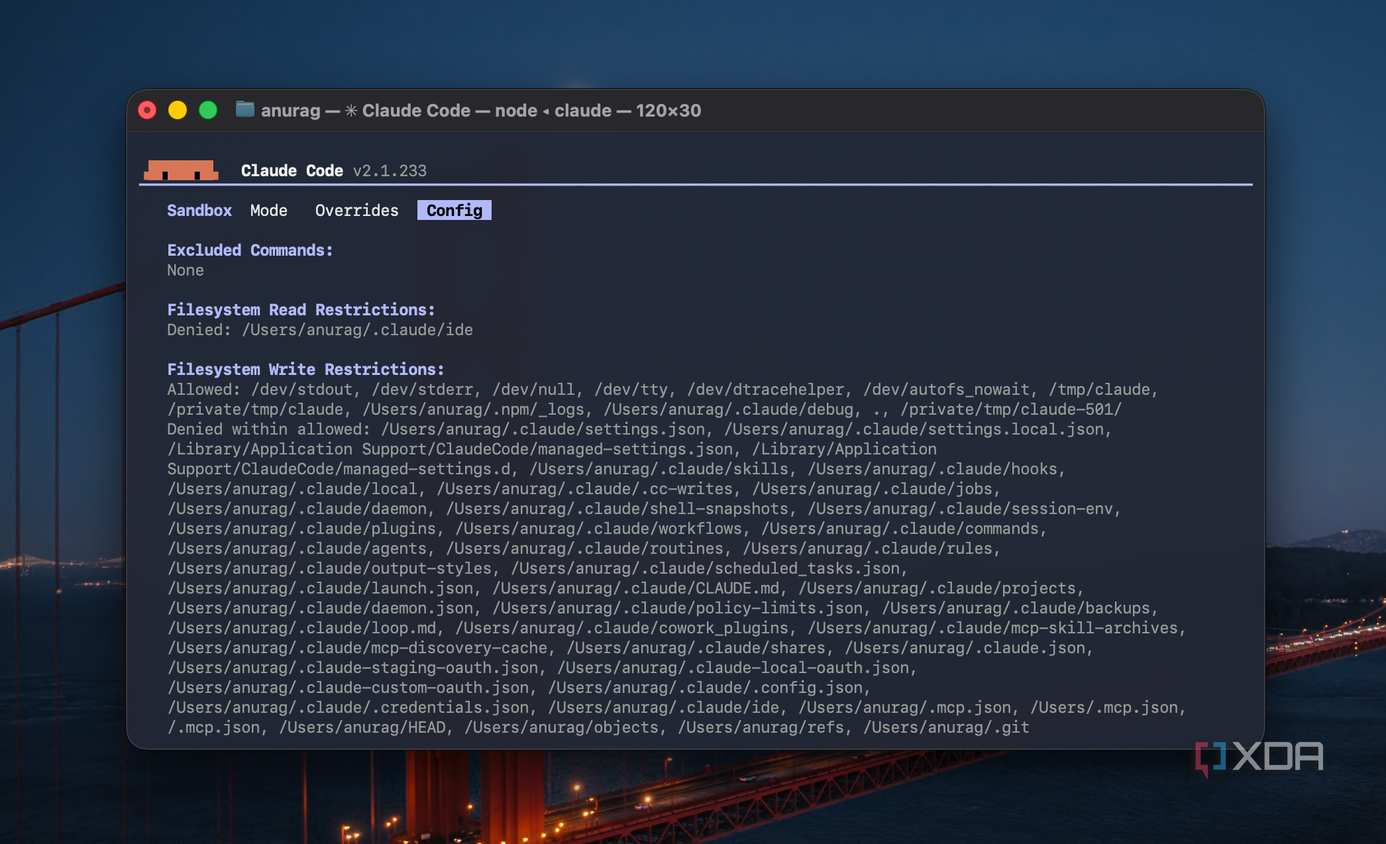Click the 'Denied within allowed:' label
1386x844 pixels.
[269, 429]
